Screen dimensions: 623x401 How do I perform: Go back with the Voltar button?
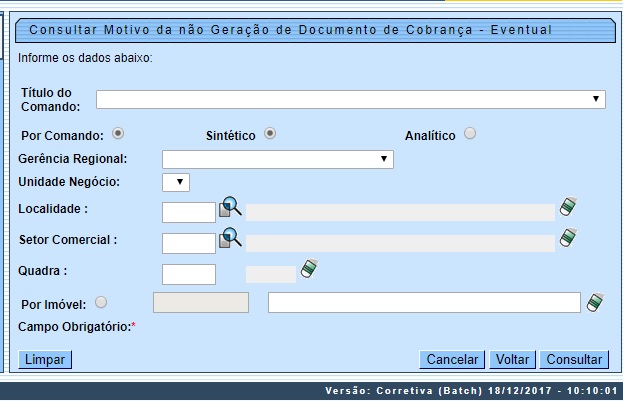pos(512,359)
